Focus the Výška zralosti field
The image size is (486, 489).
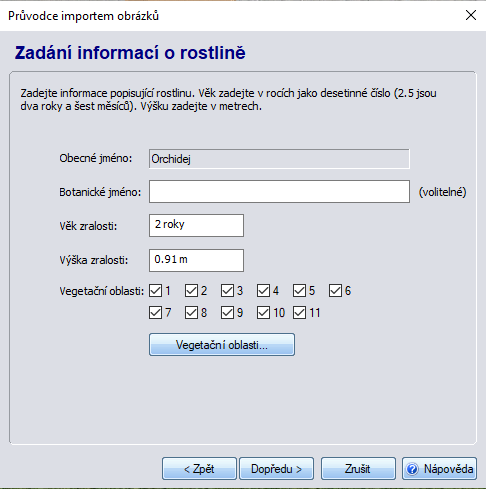(x=196, y=260)
